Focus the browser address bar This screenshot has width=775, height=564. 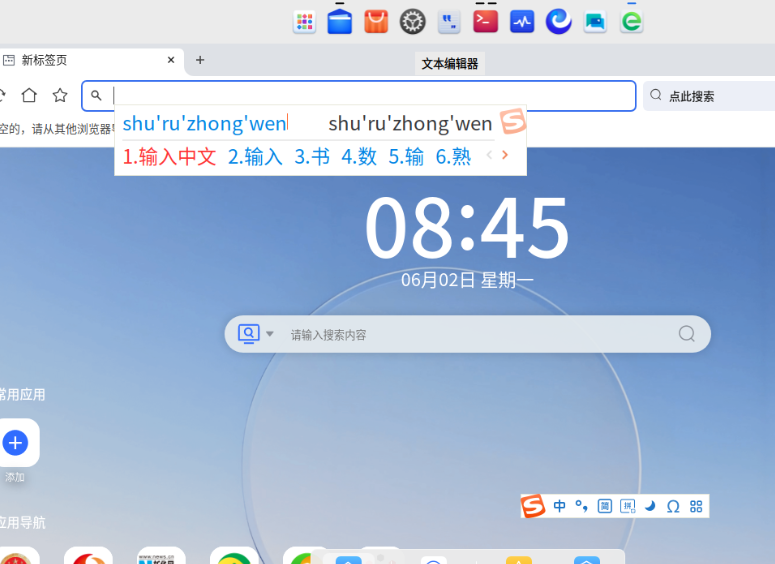click(x=358, y=95)
